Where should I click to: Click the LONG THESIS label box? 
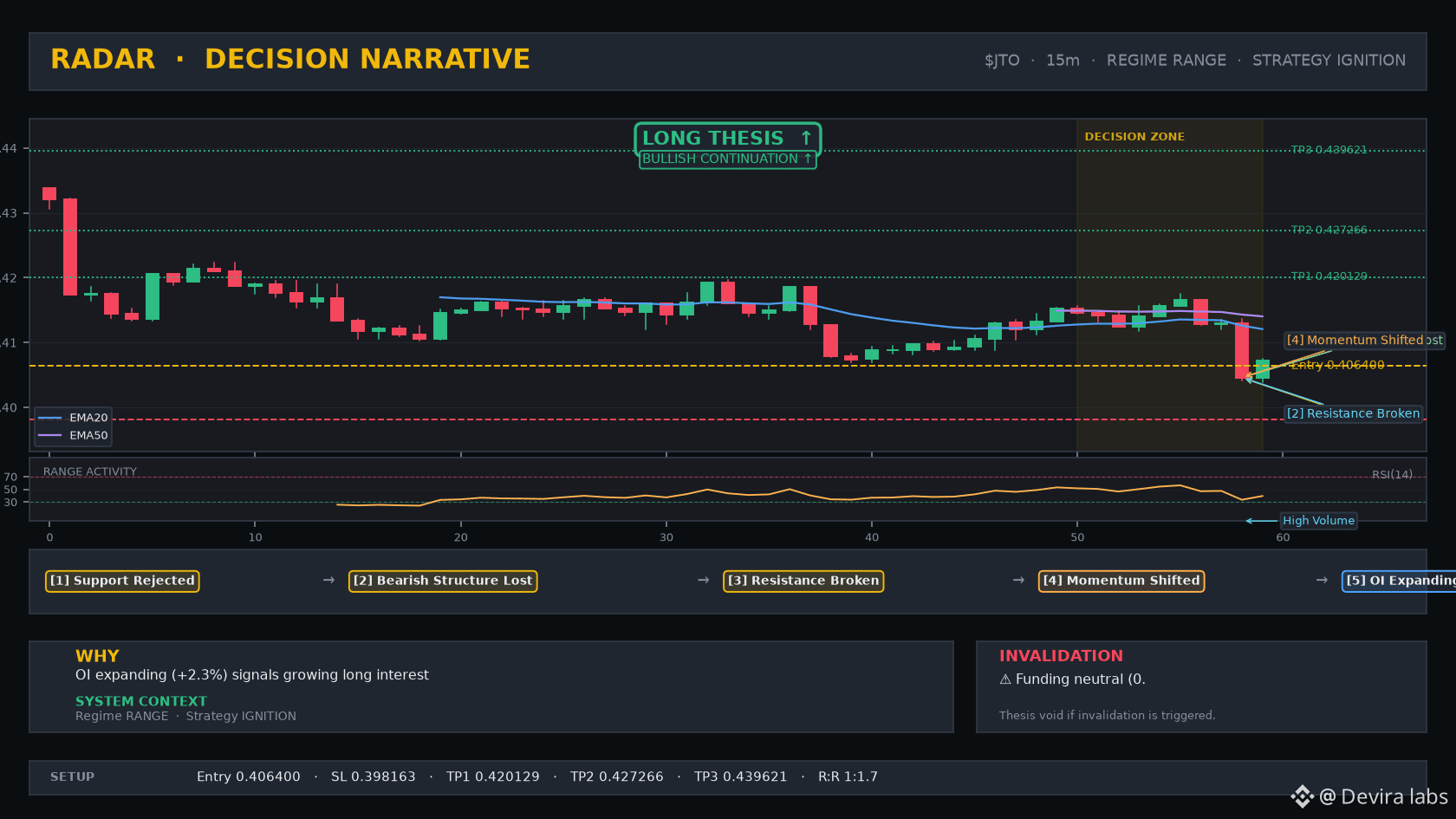tap(728, 138)
